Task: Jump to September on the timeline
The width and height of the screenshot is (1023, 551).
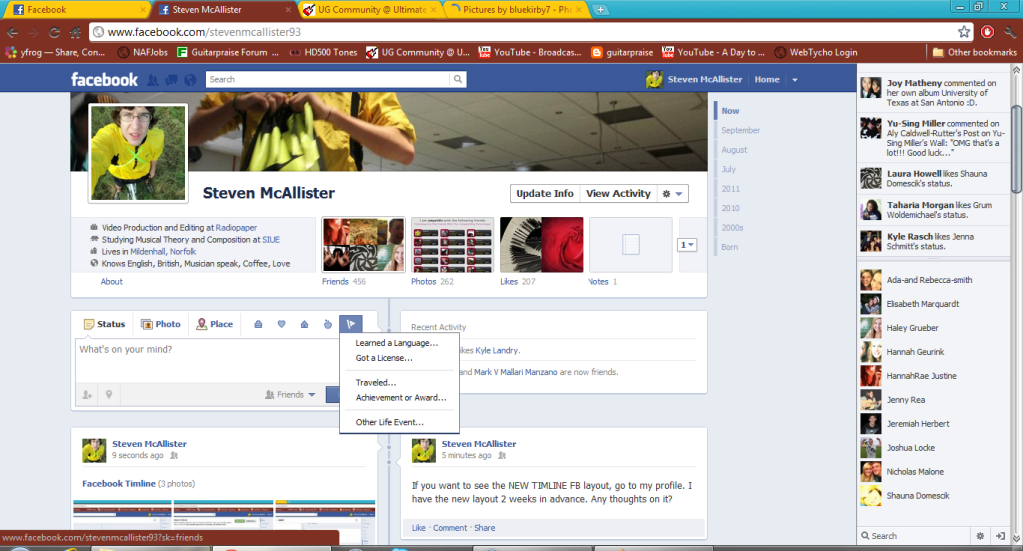Action: pyautogui.click(x=741, y=130)
